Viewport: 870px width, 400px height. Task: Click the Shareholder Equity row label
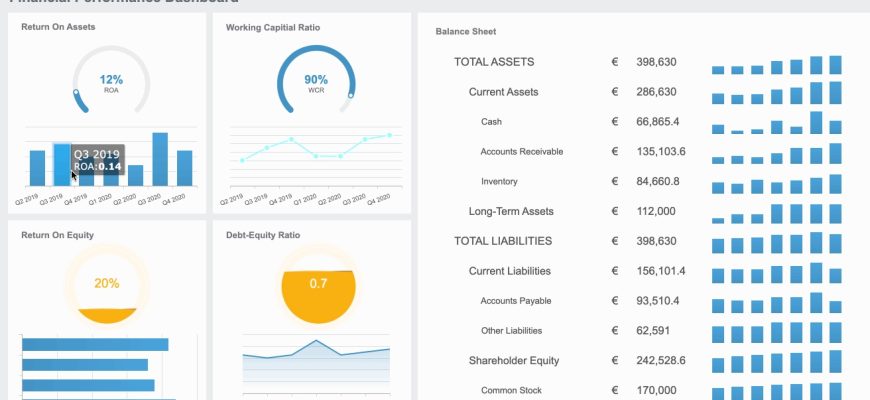pyautogui.click(x=513, y=361)
